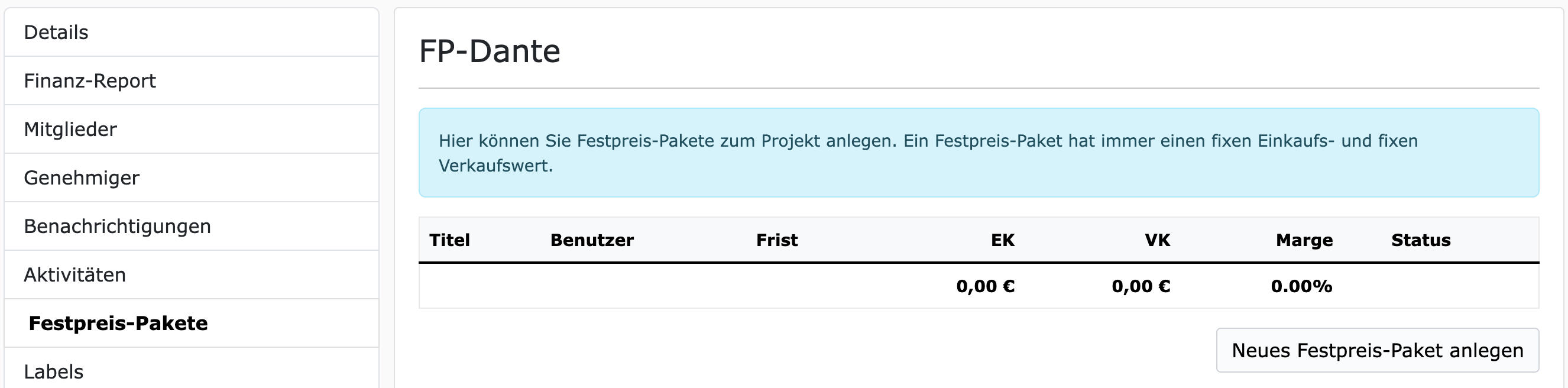Sort the table by Benutzer column

(592, 240)
